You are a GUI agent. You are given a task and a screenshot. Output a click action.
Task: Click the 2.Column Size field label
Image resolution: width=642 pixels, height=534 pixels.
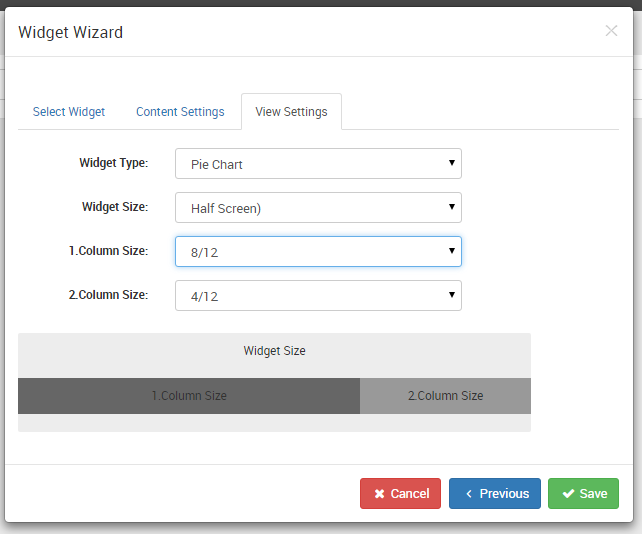pyautogui.click(x=109, y=295)
